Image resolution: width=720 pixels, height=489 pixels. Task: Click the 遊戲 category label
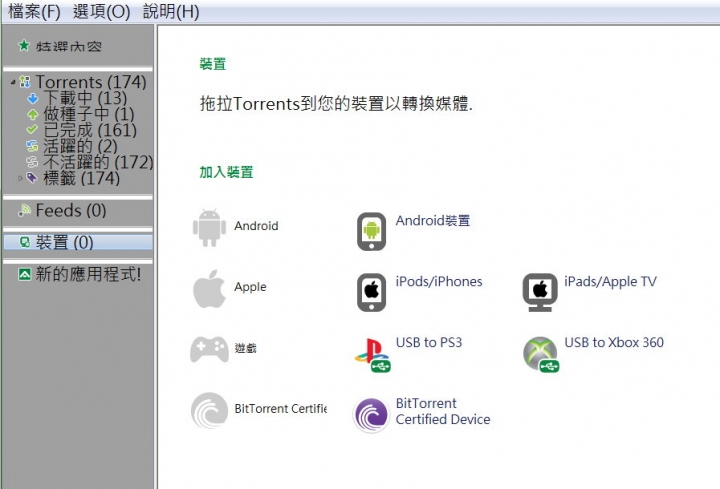click(x=246, y=348)
